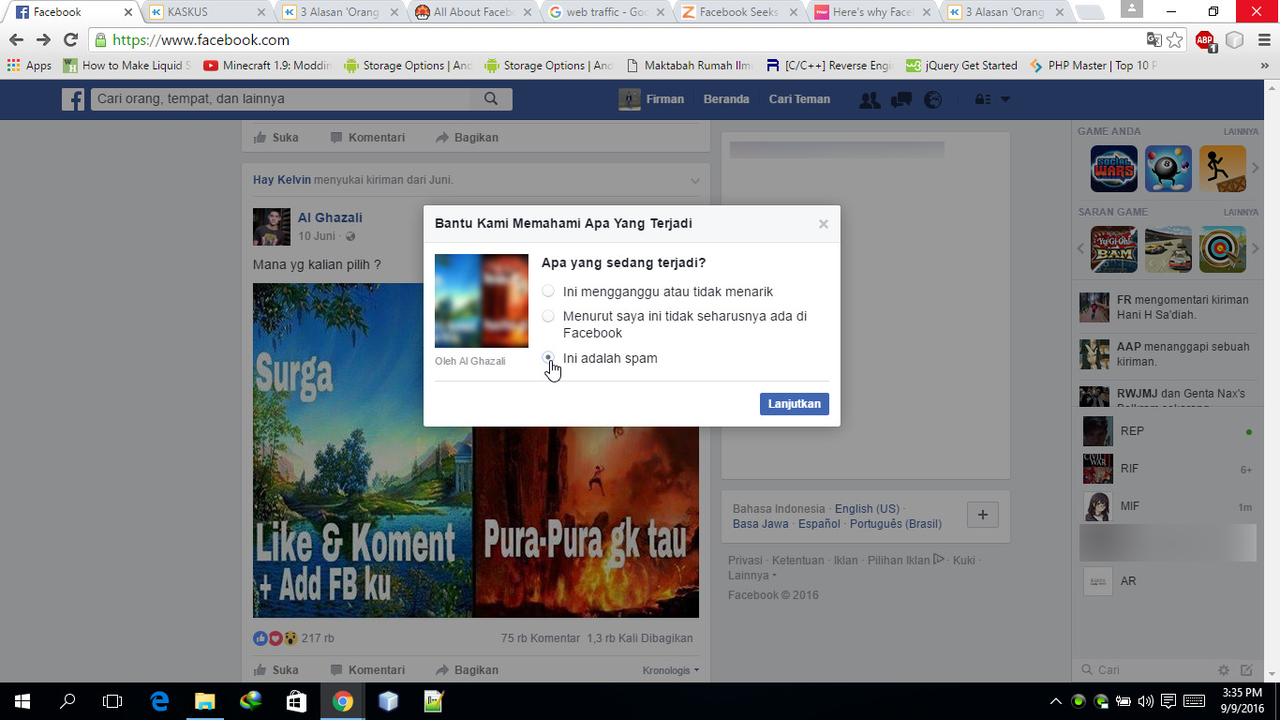This screenshot has width=1280, height=720.
Task: Click the search magnifier button
Action: tap(491, 99)
